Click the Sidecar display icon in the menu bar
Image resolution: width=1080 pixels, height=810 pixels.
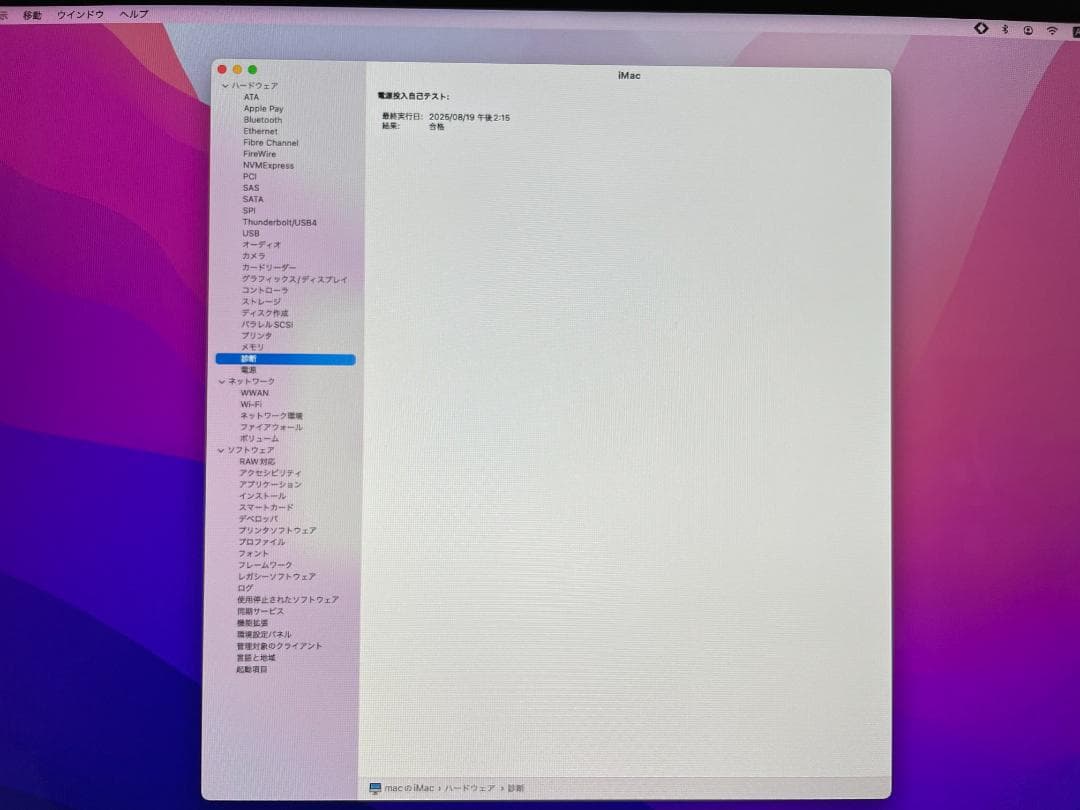point(981,29)
